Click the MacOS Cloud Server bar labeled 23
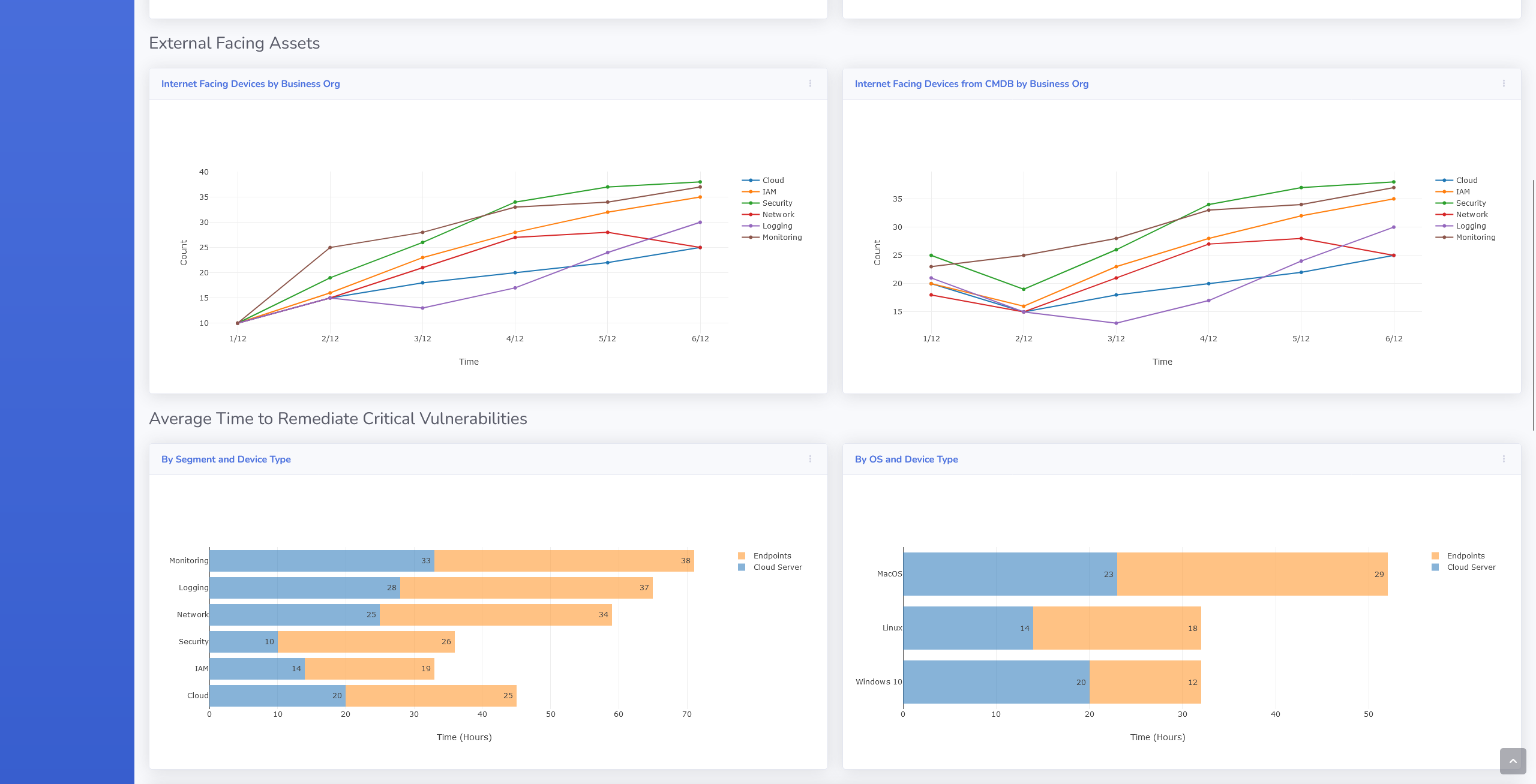This screenshot has height=784, width=1536. [x=1009, y=574]
